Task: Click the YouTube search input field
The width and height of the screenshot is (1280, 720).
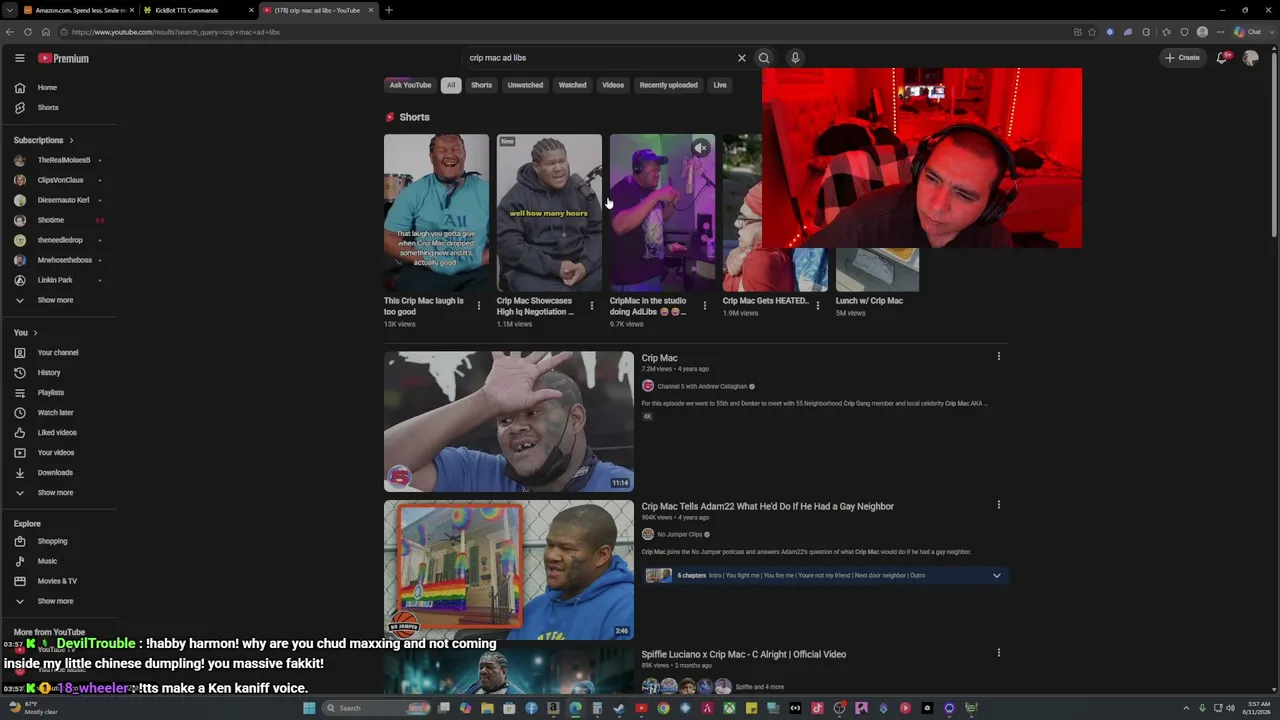Action: coord(600,58)
